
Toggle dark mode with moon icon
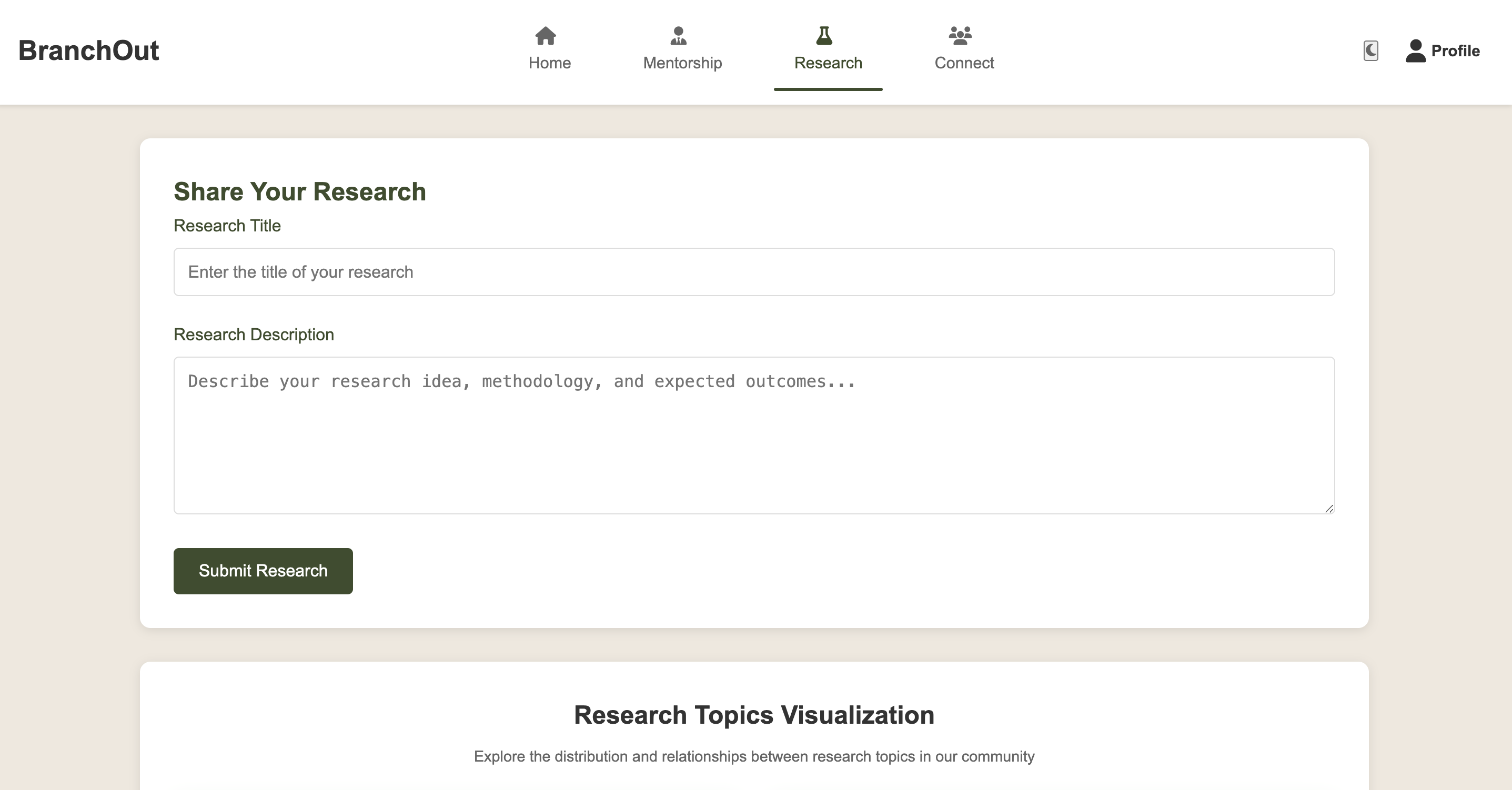[x=1370, y=50]
